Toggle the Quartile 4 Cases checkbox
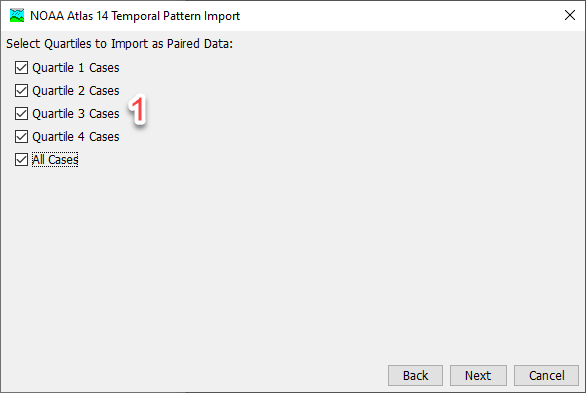This screenshot has height=393, width=586. point(21,137)
